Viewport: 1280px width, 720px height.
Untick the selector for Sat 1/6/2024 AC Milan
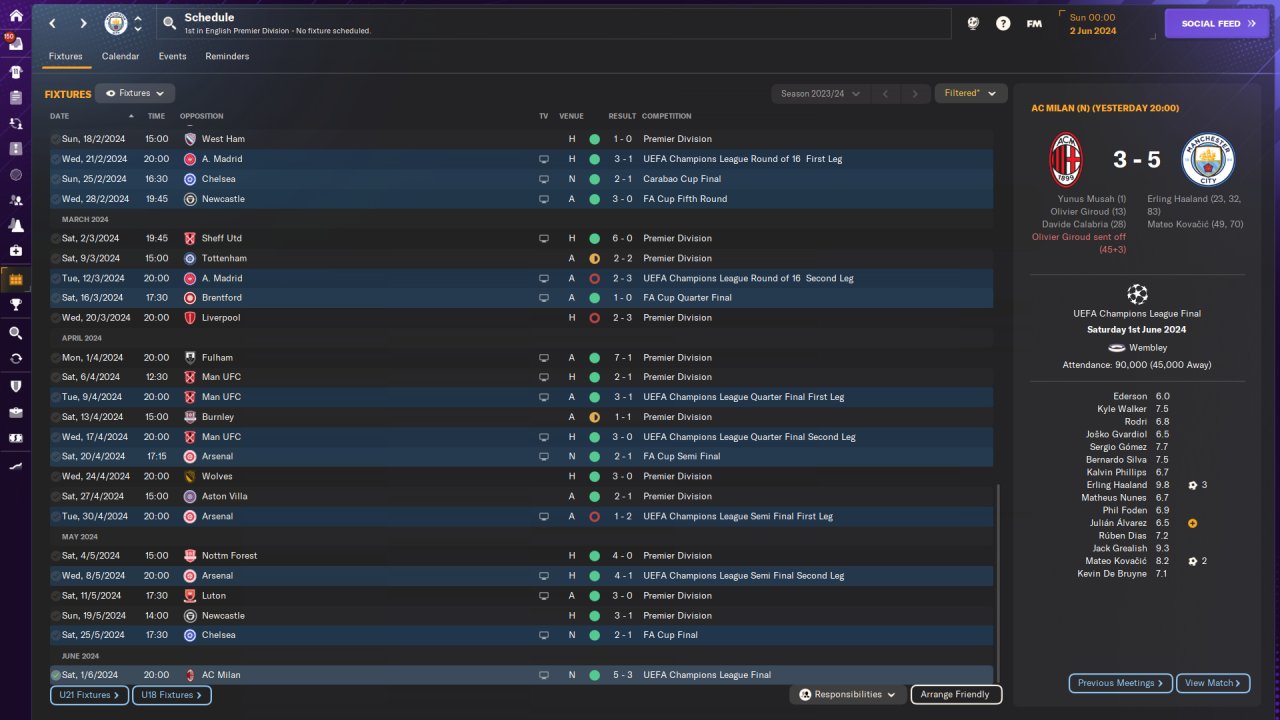pyautogui.click(x=55, y=675)
